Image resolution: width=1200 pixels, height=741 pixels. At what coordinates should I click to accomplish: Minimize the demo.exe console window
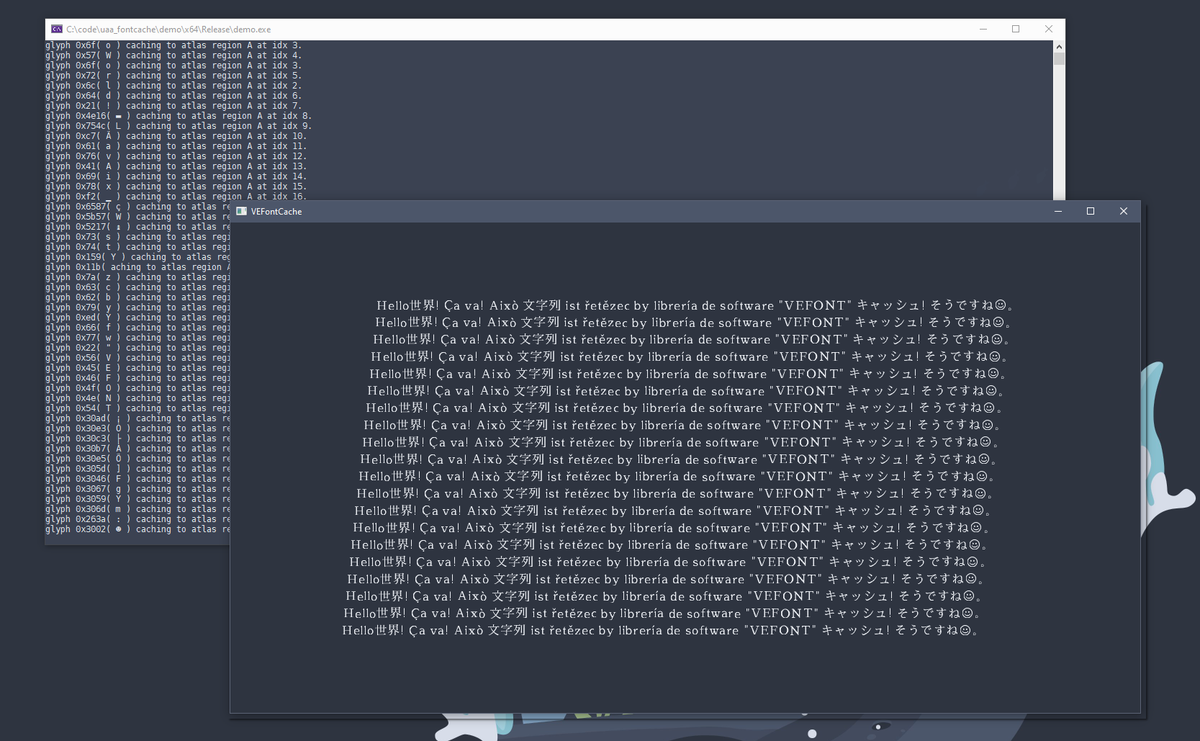(x=982, y=29)
